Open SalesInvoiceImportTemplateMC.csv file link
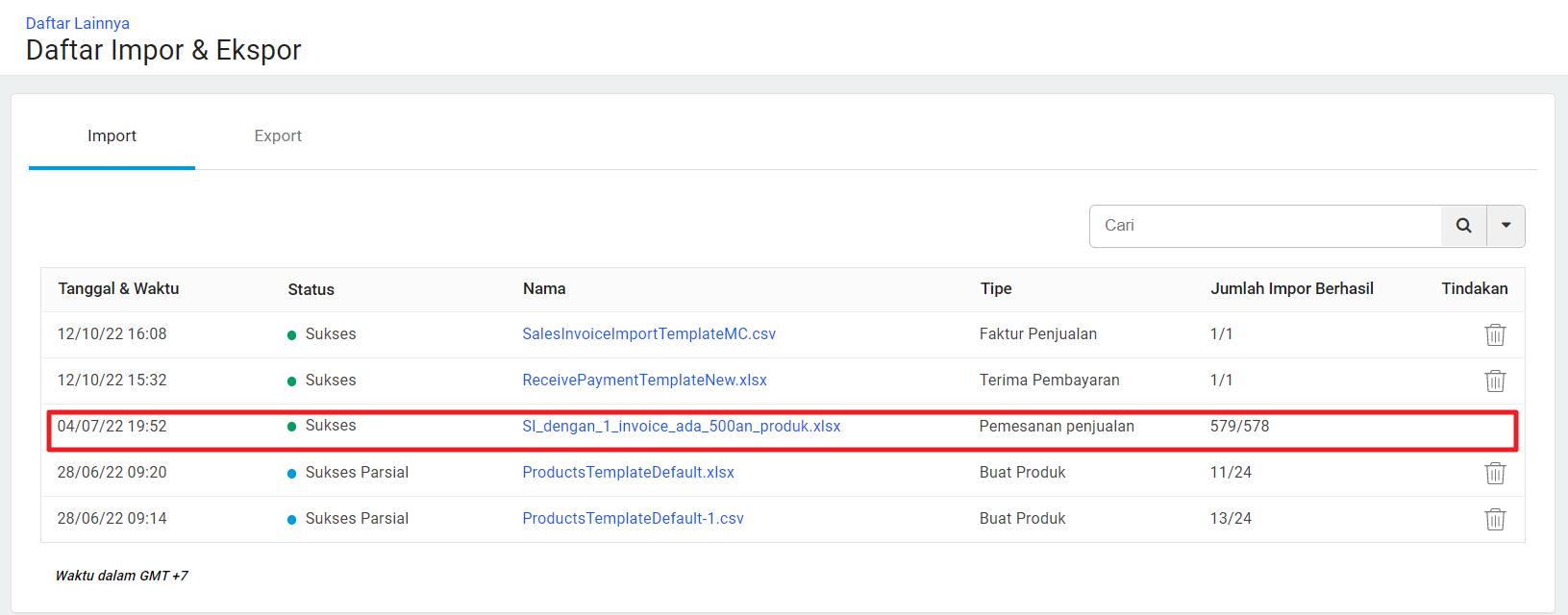 649,334
